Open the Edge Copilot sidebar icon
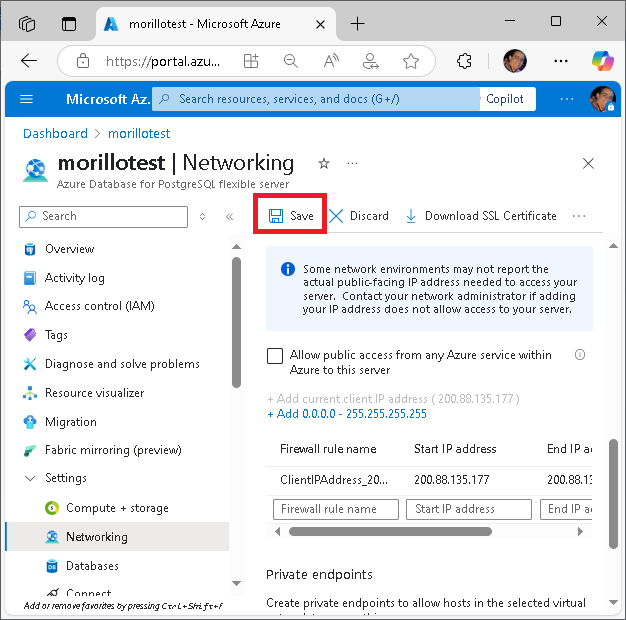Image resolution: width=626 pixels, height=620 pixels. pyautogui.click(x=603, y=61)
